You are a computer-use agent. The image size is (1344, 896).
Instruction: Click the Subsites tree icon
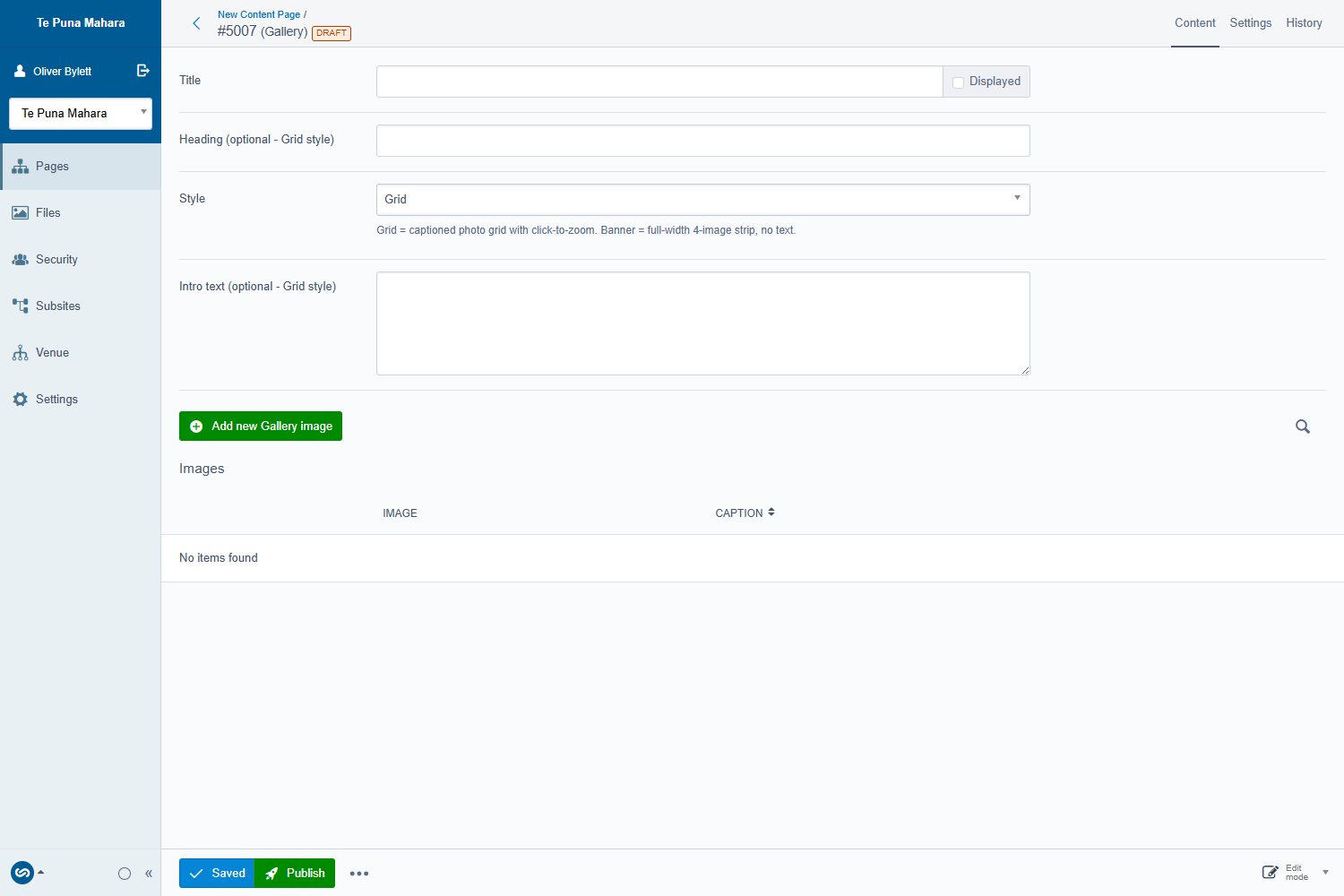[x=20, y=306]
